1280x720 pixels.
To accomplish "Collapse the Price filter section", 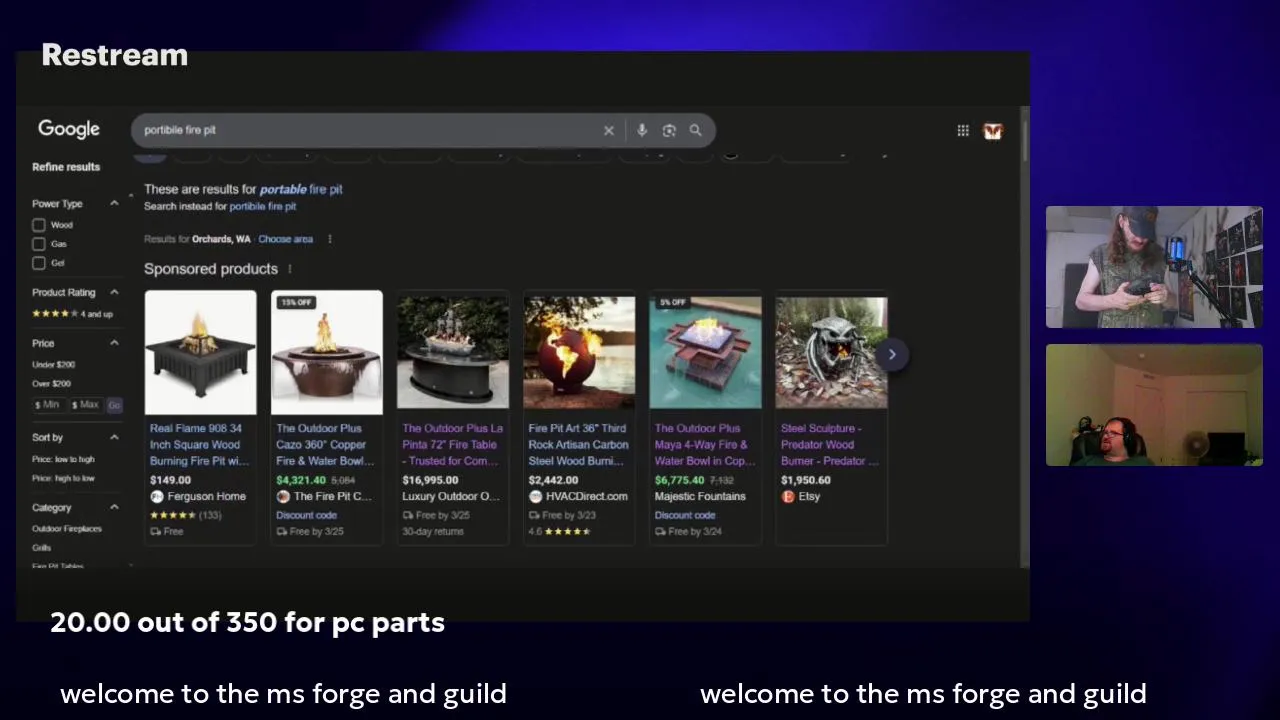I will point(114,343).
